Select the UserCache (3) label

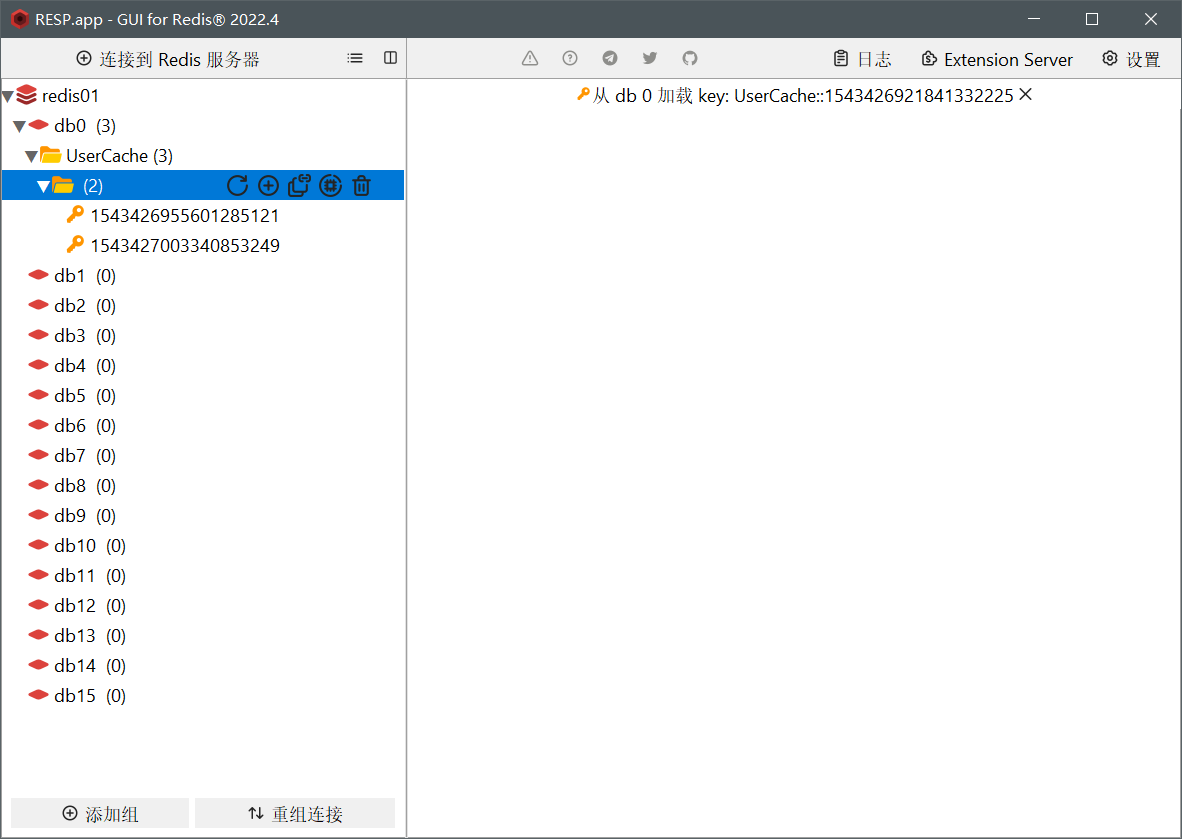[119, 156]
